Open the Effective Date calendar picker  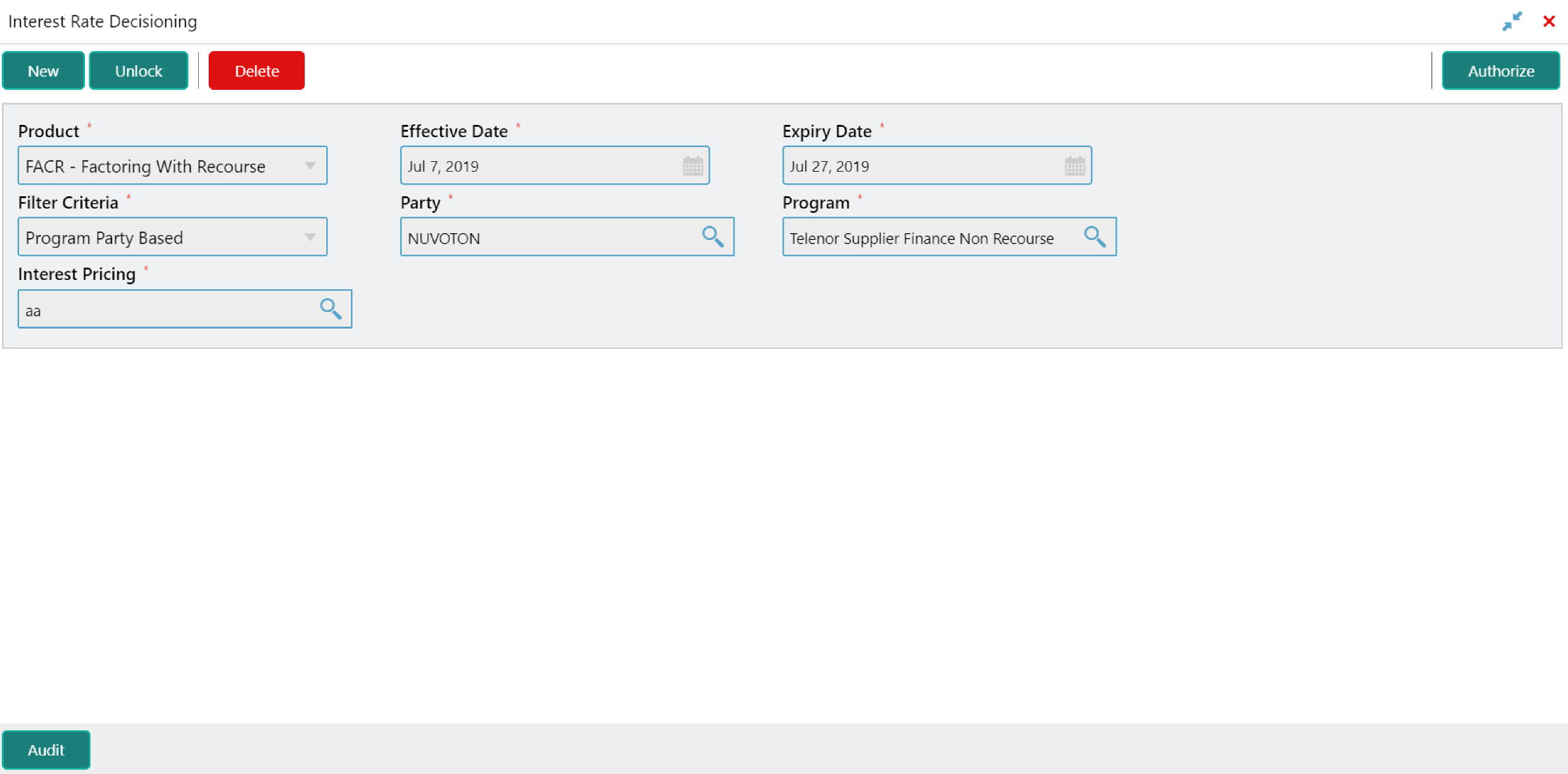point(693,166)
